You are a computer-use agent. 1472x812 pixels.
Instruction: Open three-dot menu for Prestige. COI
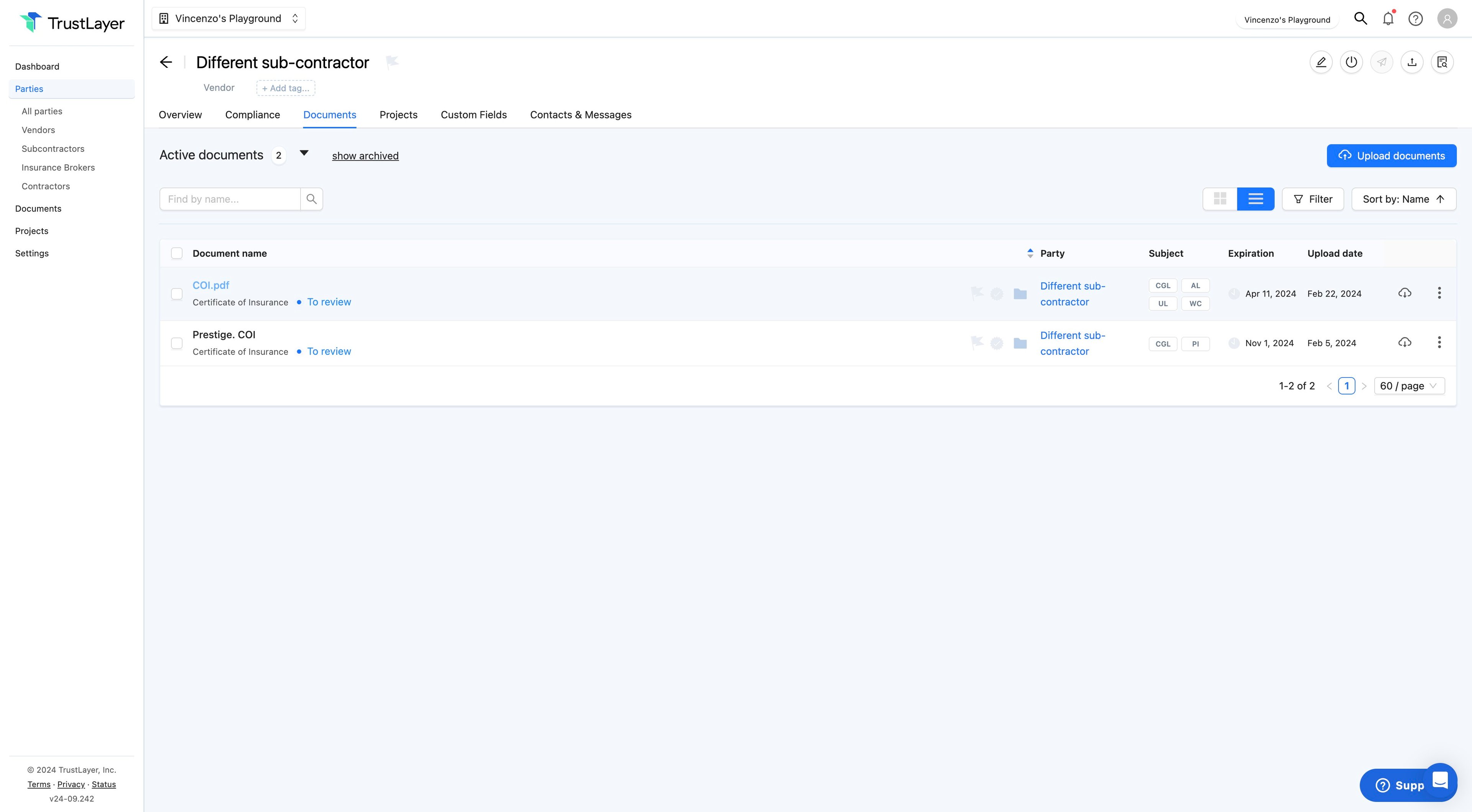pos(1439,342)
